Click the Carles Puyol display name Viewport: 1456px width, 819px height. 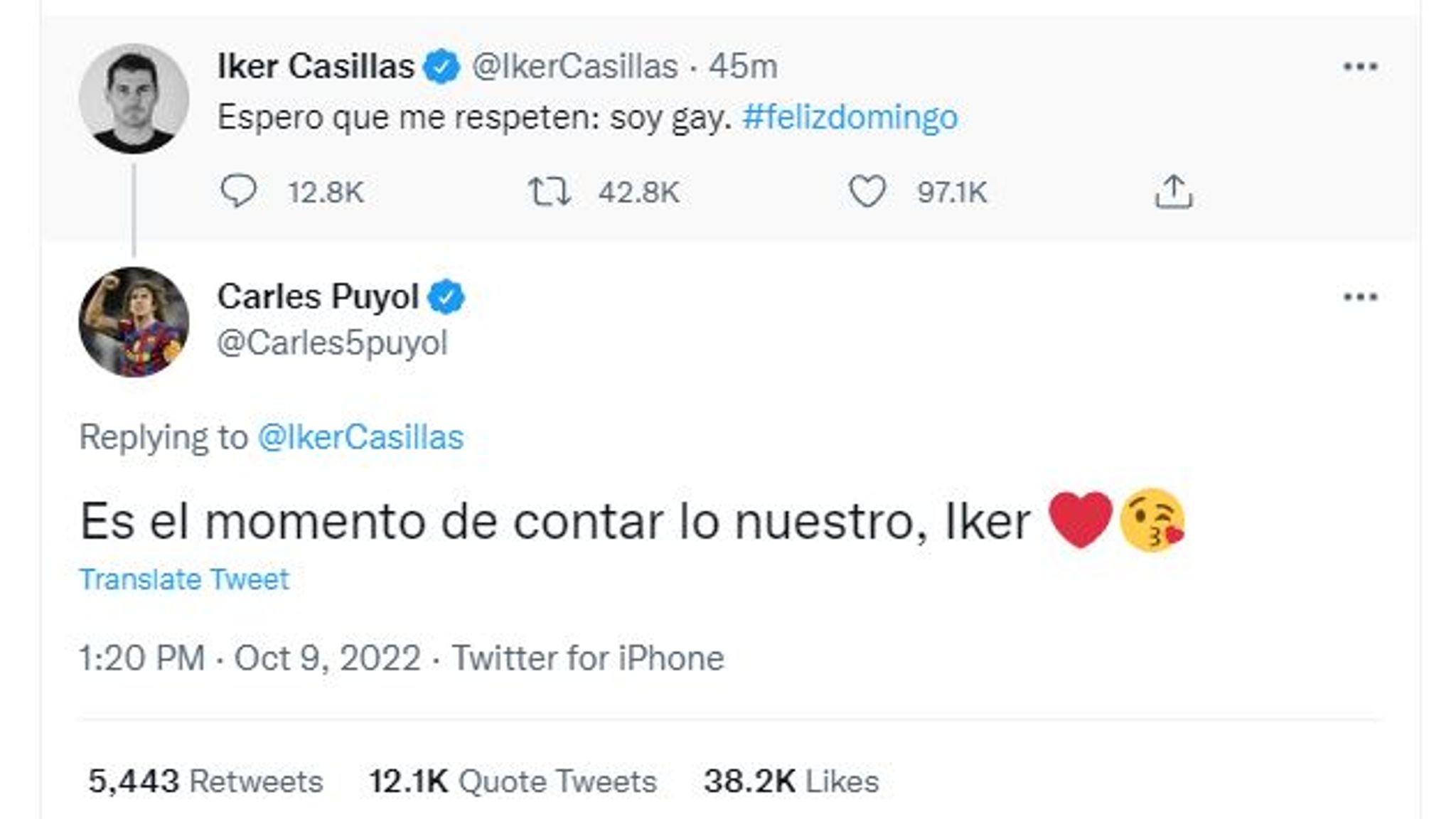pyautogui.click(x=318, y=297)
